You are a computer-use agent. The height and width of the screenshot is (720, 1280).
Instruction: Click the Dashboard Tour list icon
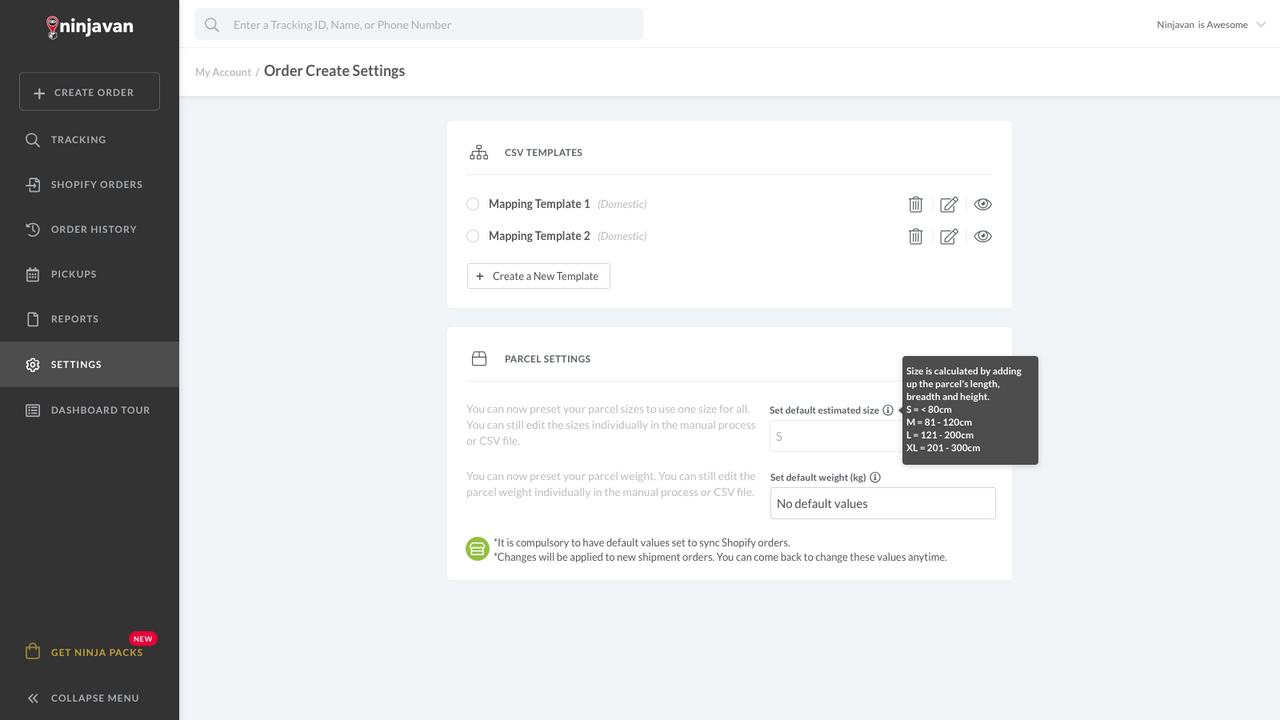(33, 410)
